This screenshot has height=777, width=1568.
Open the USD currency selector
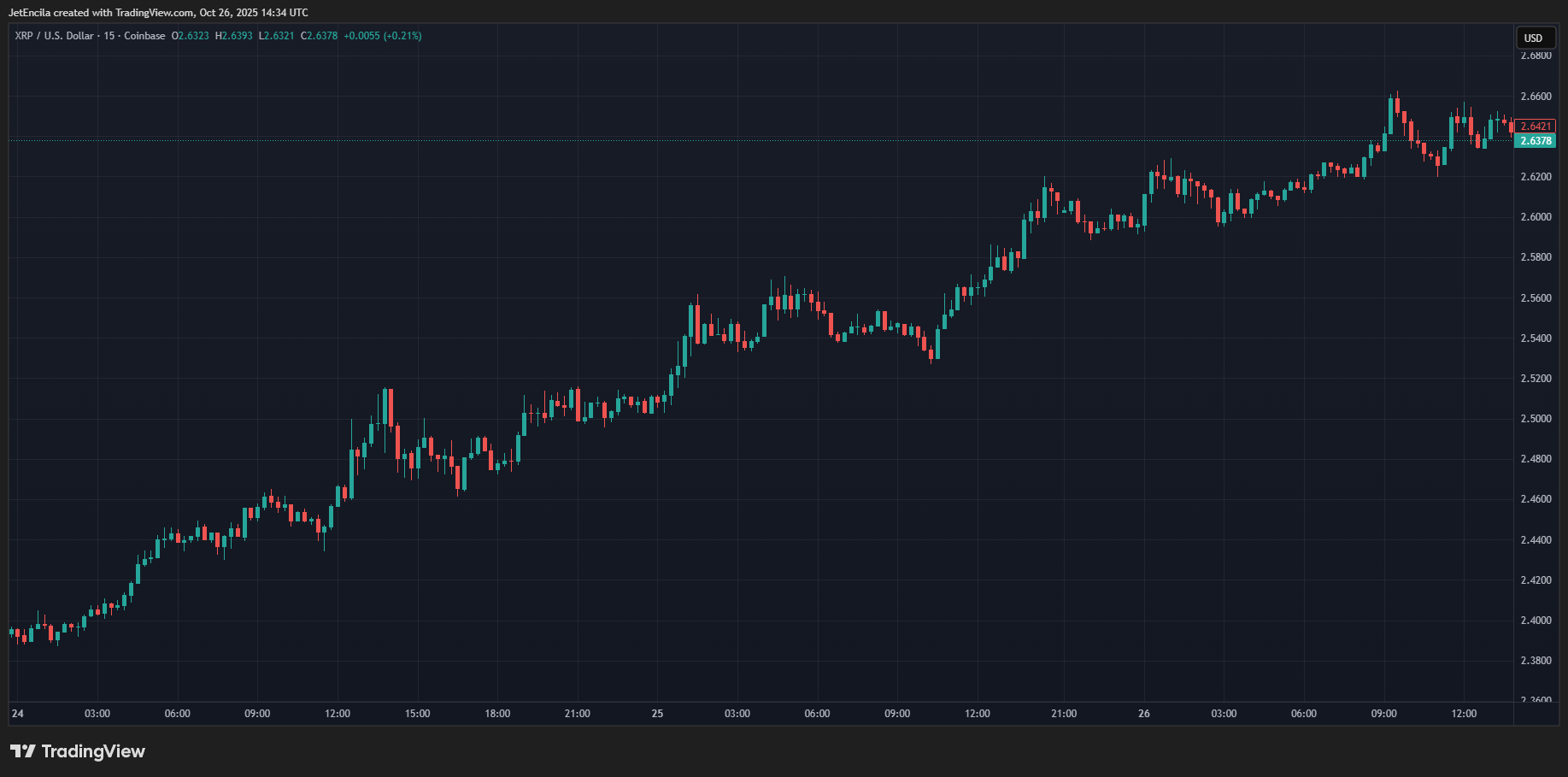coord(1534,38)
